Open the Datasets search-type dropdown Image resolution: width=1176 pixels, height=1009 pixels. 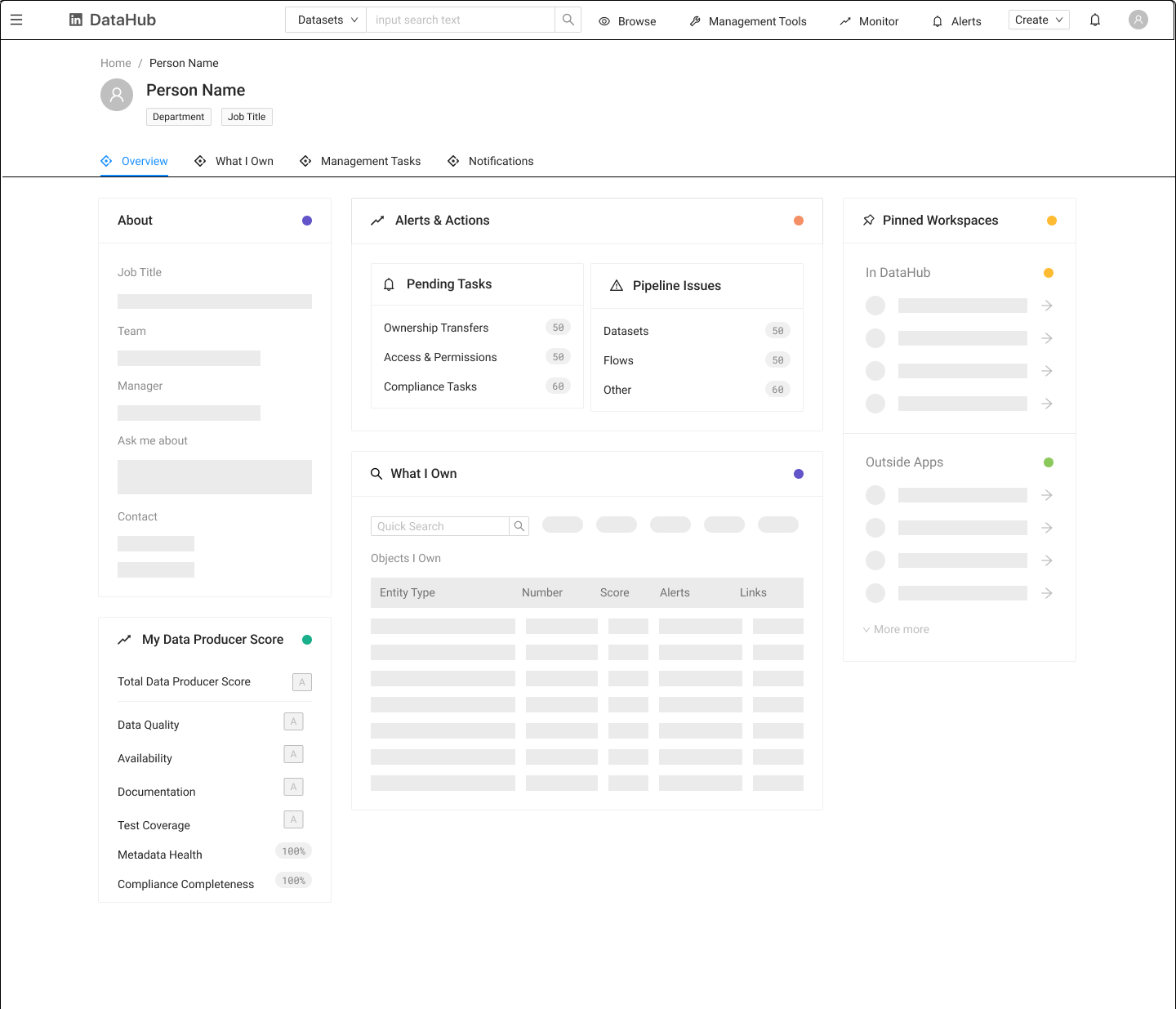tap(326, 20)
